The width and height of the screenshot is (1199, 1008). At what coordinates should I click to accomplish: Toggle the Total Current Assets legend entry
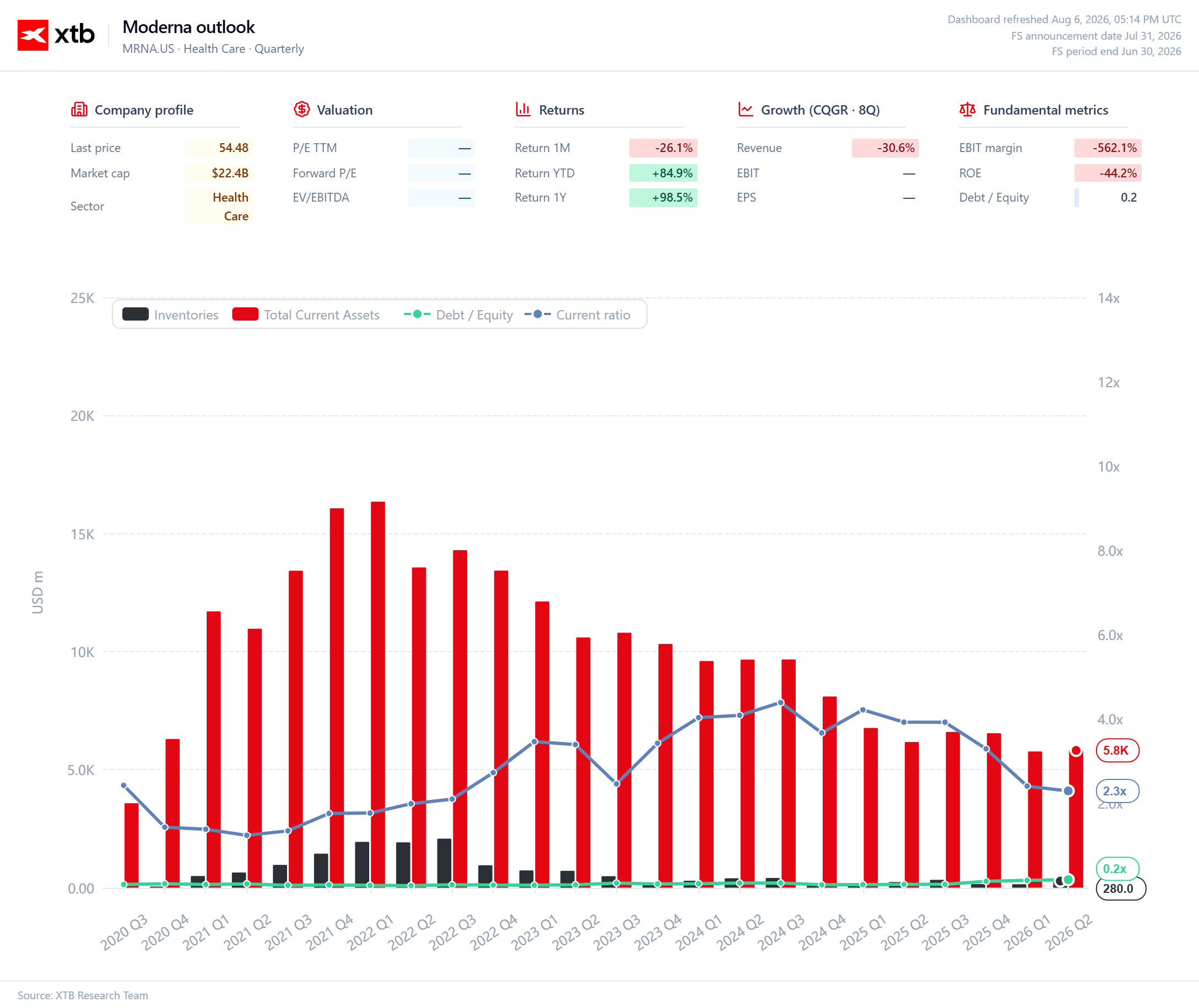[x=306, y=315]
